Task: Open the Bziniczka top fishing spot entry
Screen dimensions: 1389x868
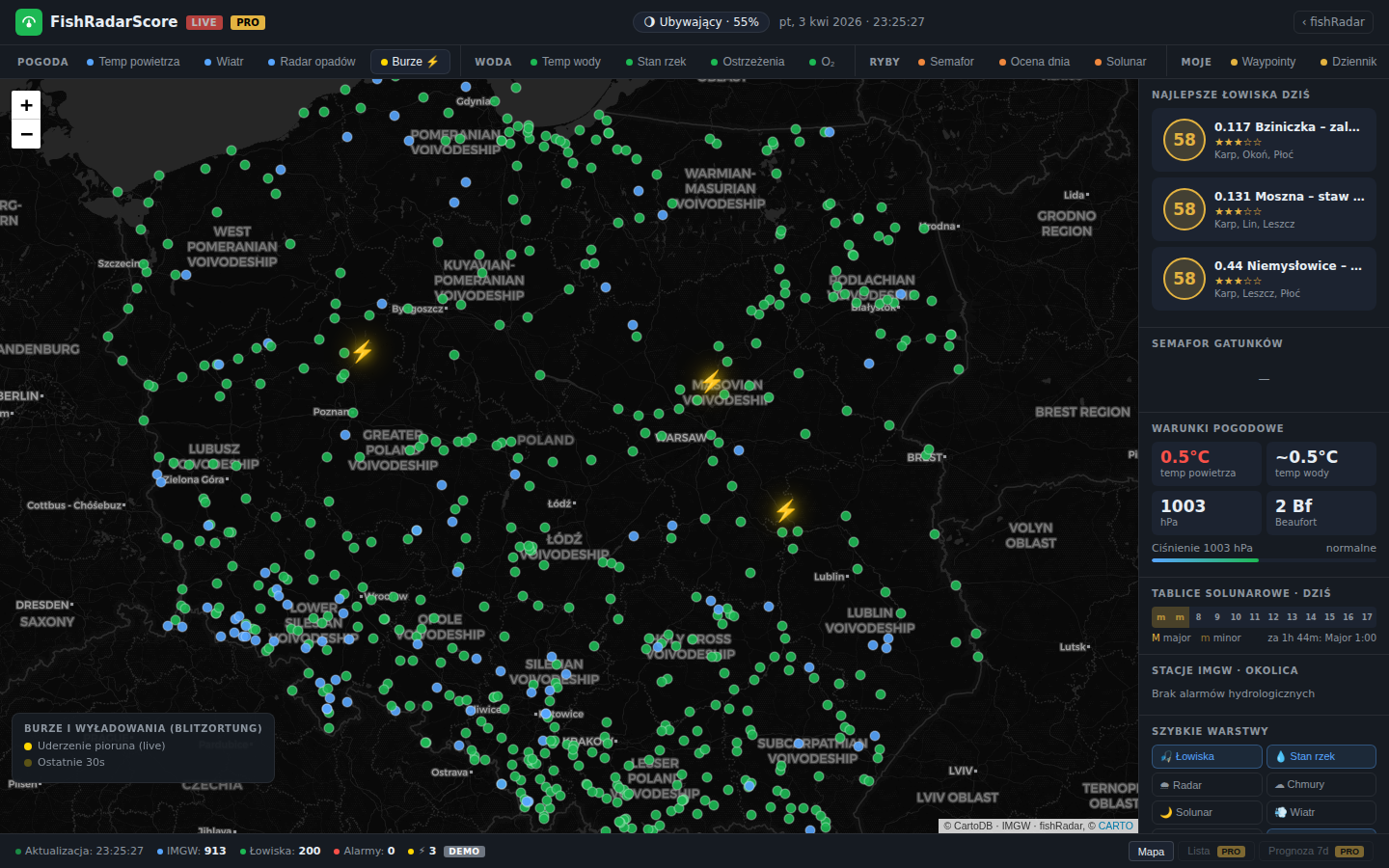Action: (x=1264, y=140)
